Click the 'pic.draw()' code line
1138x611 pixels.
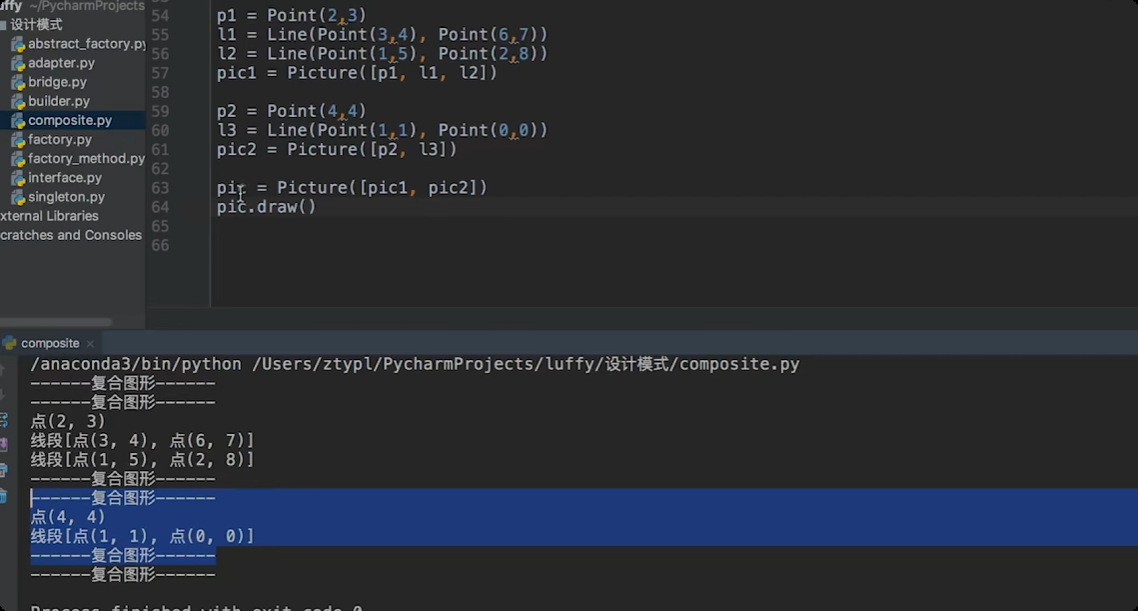tap(266, 207)
